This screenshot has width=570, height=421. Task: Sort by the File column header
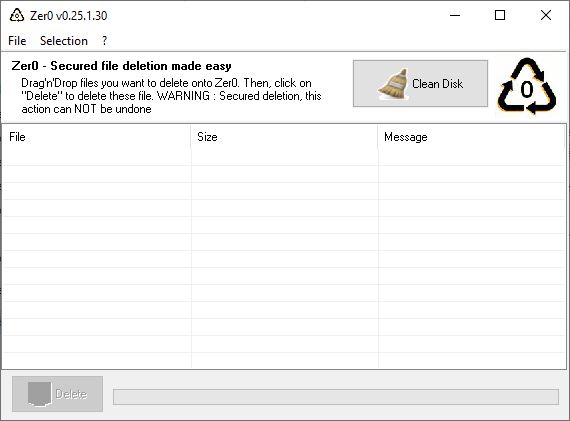click(96, 137)
